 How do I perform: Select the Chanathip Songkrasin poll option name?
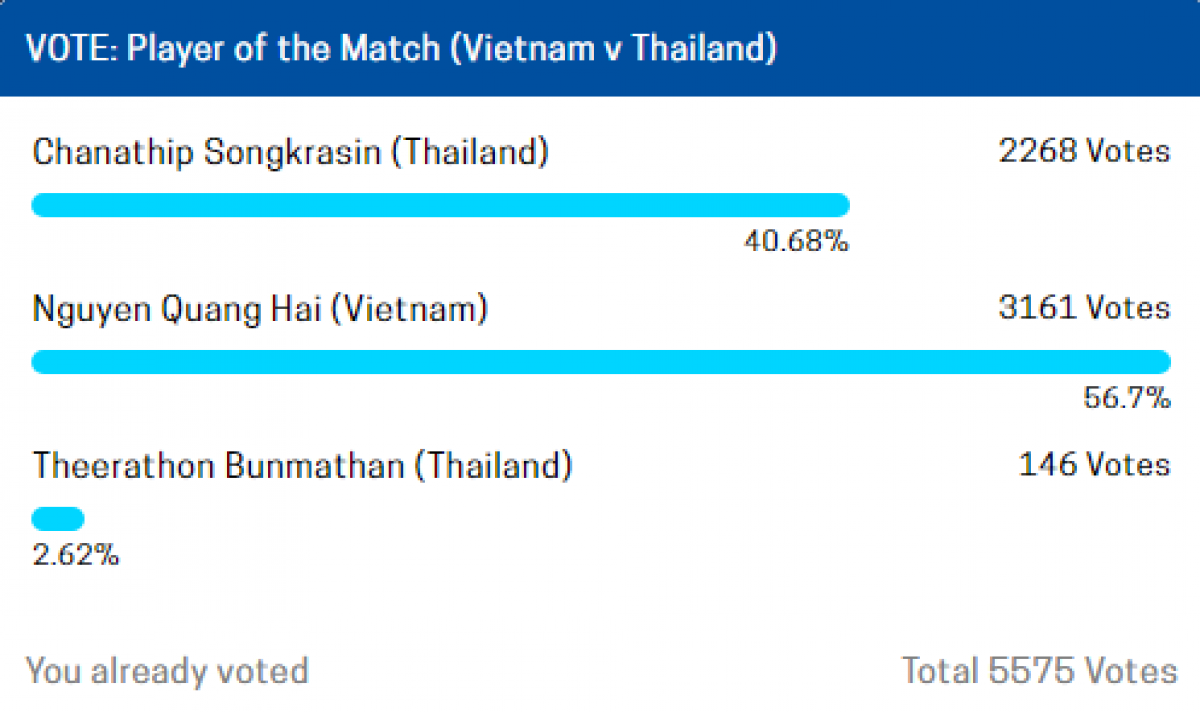coord(207,152)
